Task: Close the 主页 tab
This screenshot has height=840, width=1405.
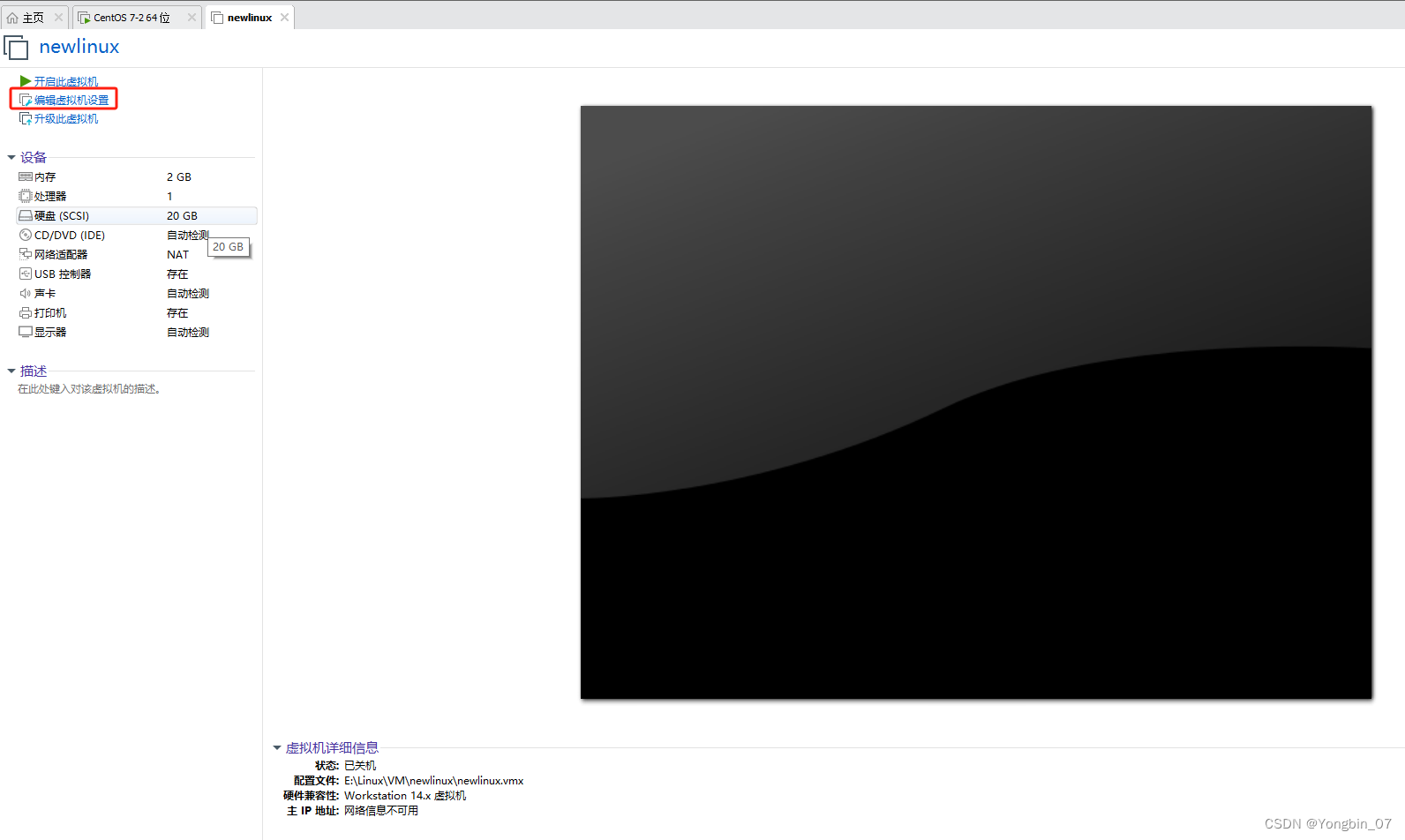Action: click(58, 18)
